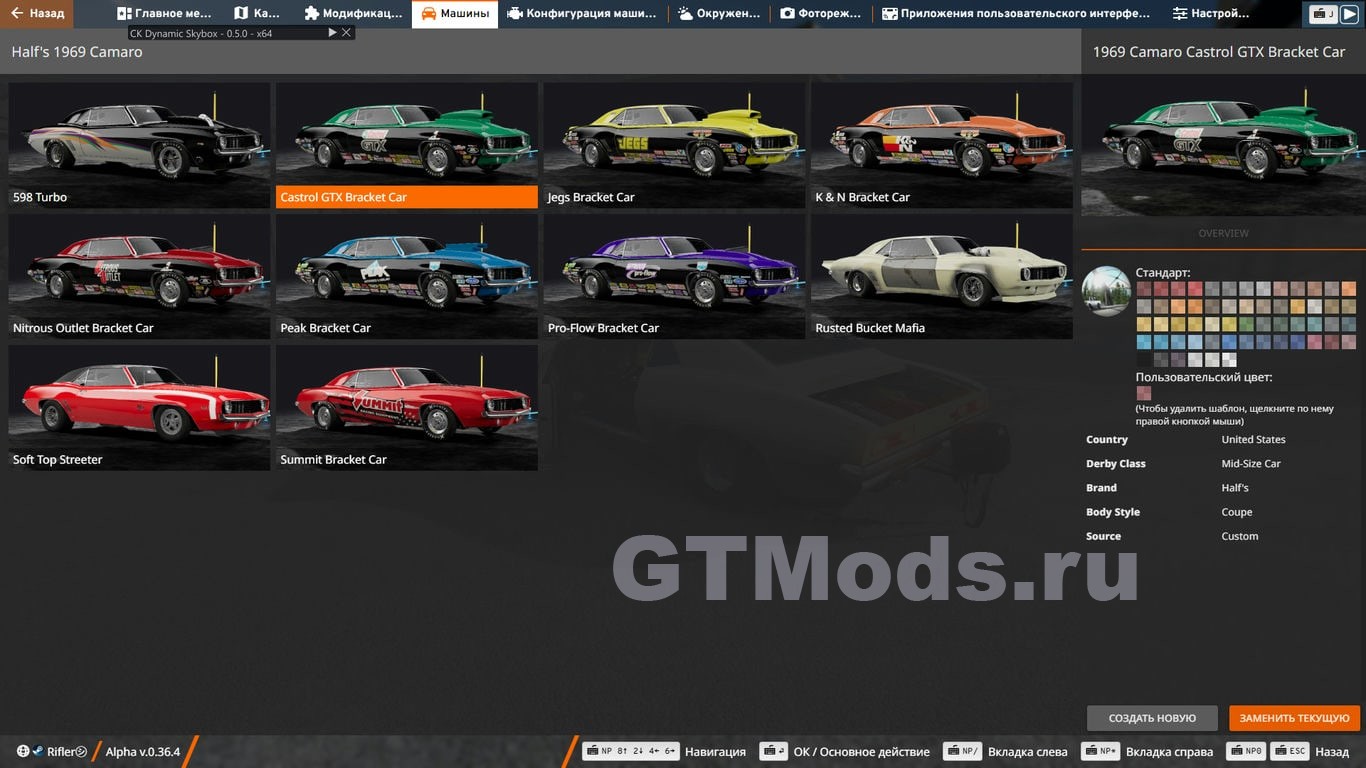Switch to the Карта tab with map icon
The width and height of the screenshot is (1366, 768).
pyautogui.click(x=257, y=14)
